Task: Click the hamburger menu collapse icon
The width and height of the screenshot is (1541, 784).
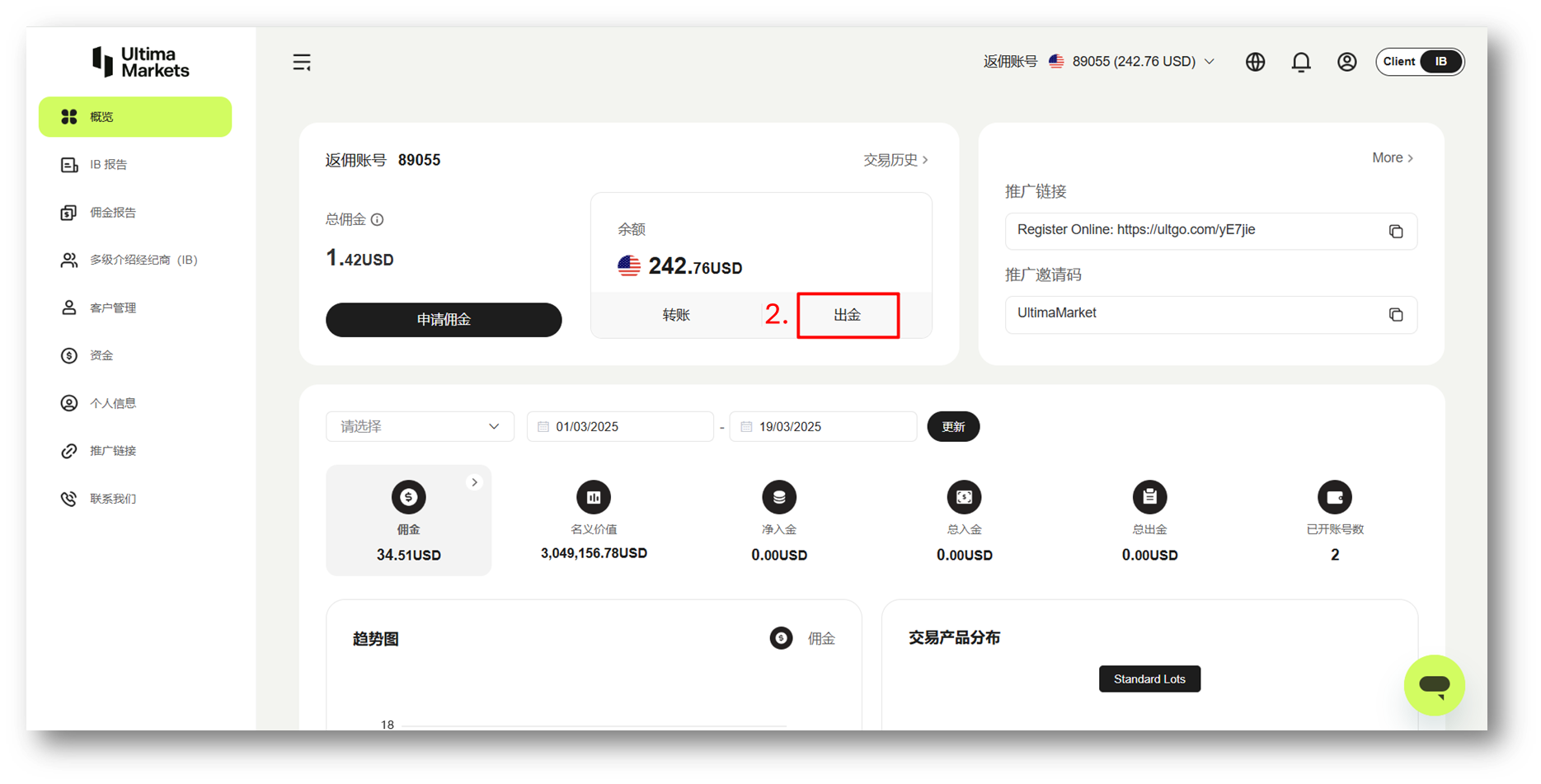Action: (302, 62)
